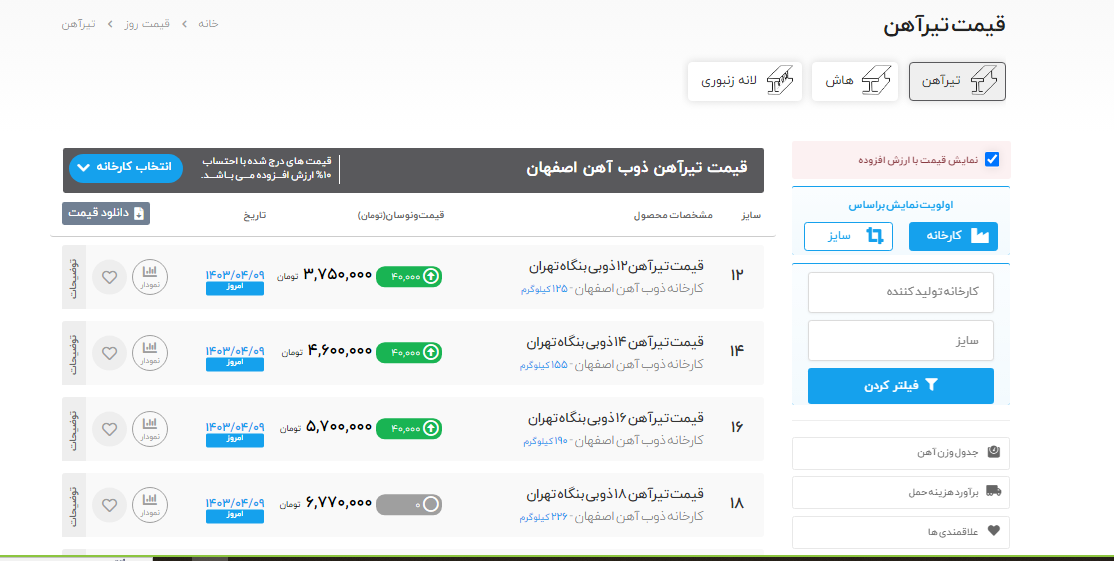Click heart icon on size 16 beam row
Screen dimensions: 1114x561
click(109, 429)
